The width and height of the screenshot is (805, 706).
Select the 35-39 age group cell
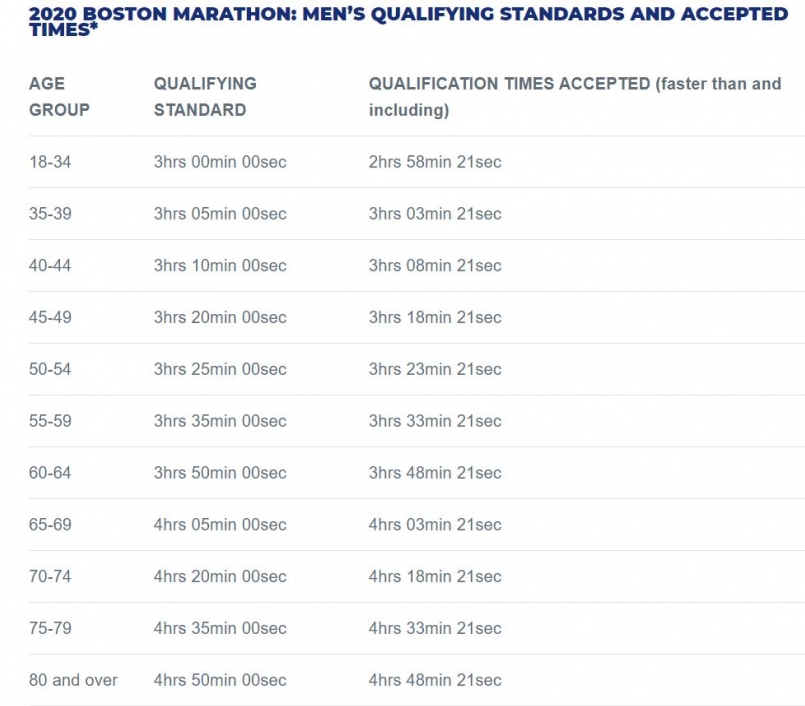tap(50, 214)
